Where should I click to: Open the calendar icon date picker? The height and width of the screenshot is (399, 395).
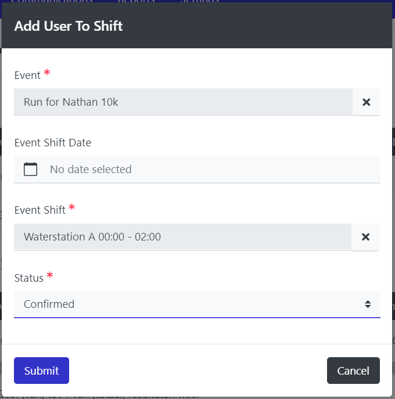point(30,169)
